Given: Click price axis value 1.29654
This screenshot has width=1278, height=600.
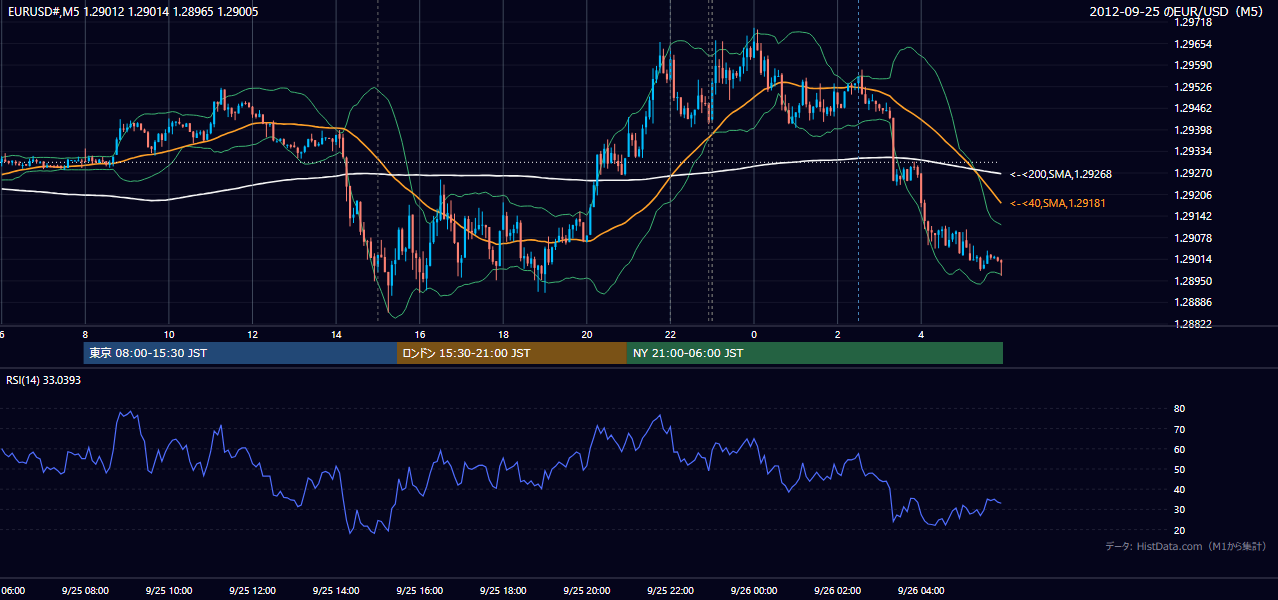Looking at the screenshot, I should coord(1194,44).
